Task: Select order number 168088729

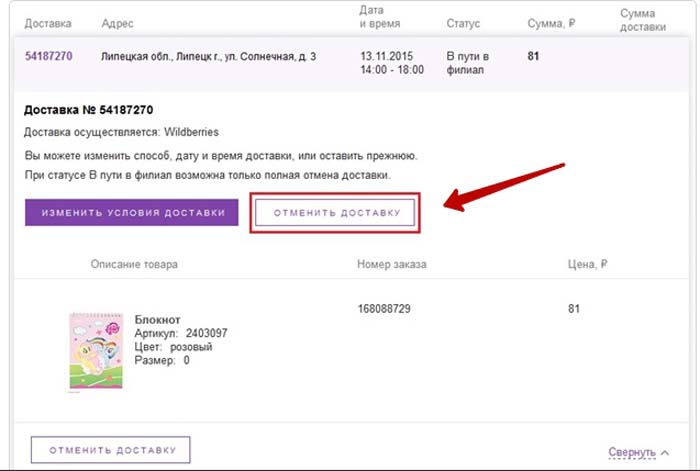Action: [384, 308]
